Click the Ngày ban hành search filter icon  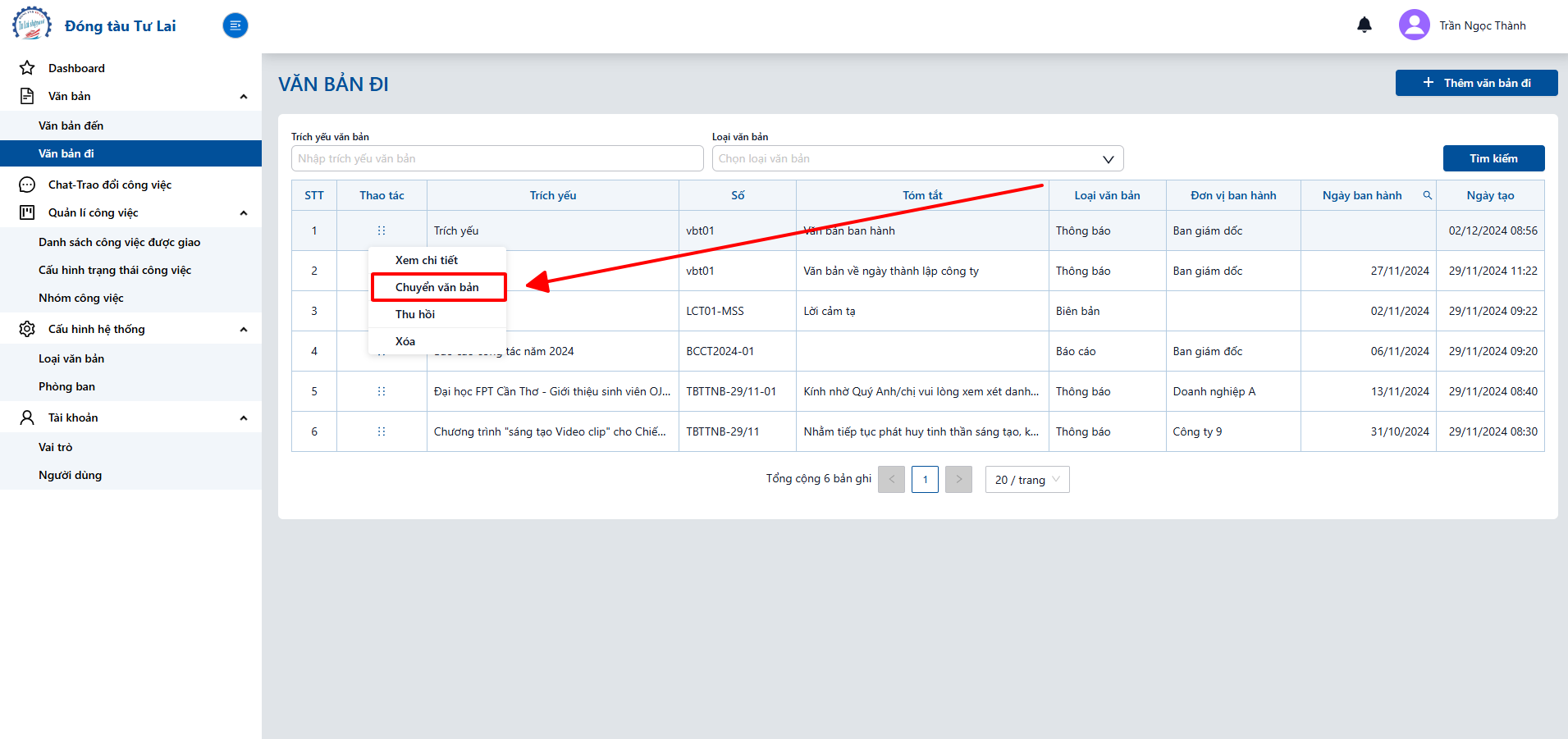pos(1428,195)
